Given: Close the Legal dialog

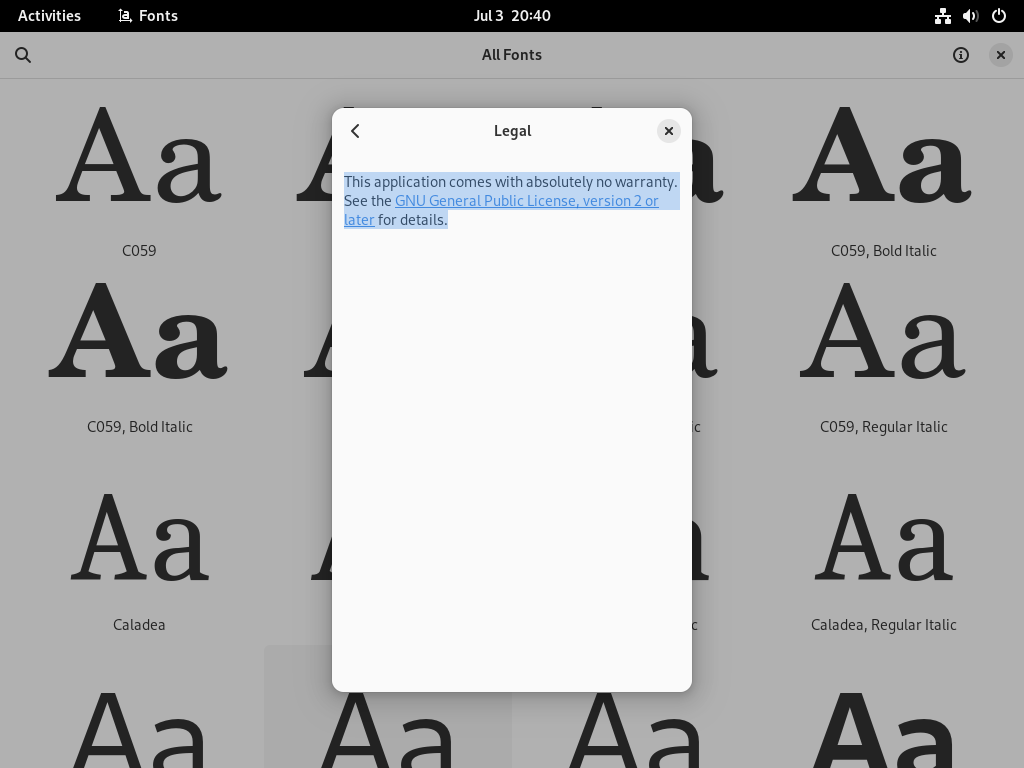Looking at the screenshot, I should [x=669, y=131].
